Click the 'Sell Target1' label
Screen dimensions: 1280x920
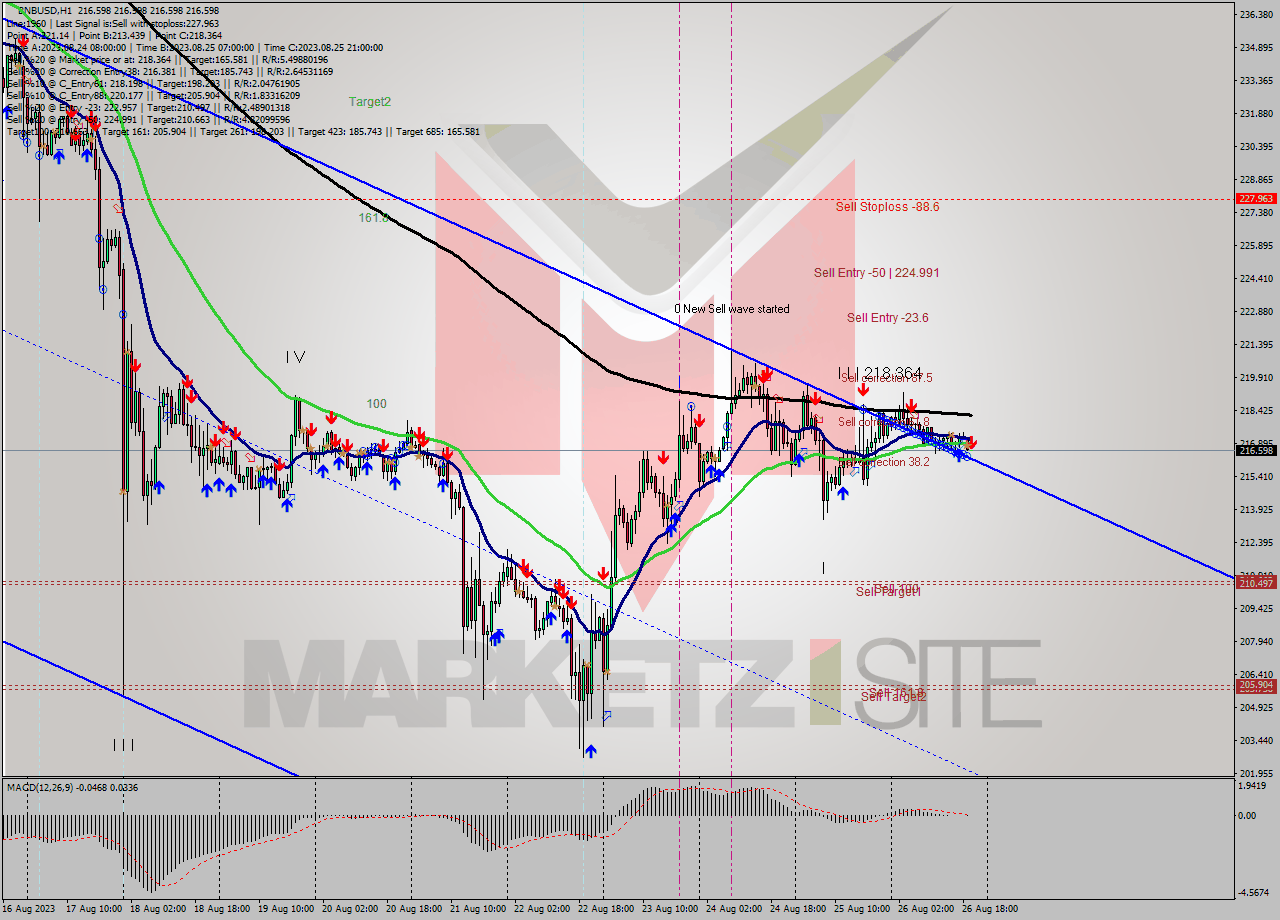[x=888, y=592]
